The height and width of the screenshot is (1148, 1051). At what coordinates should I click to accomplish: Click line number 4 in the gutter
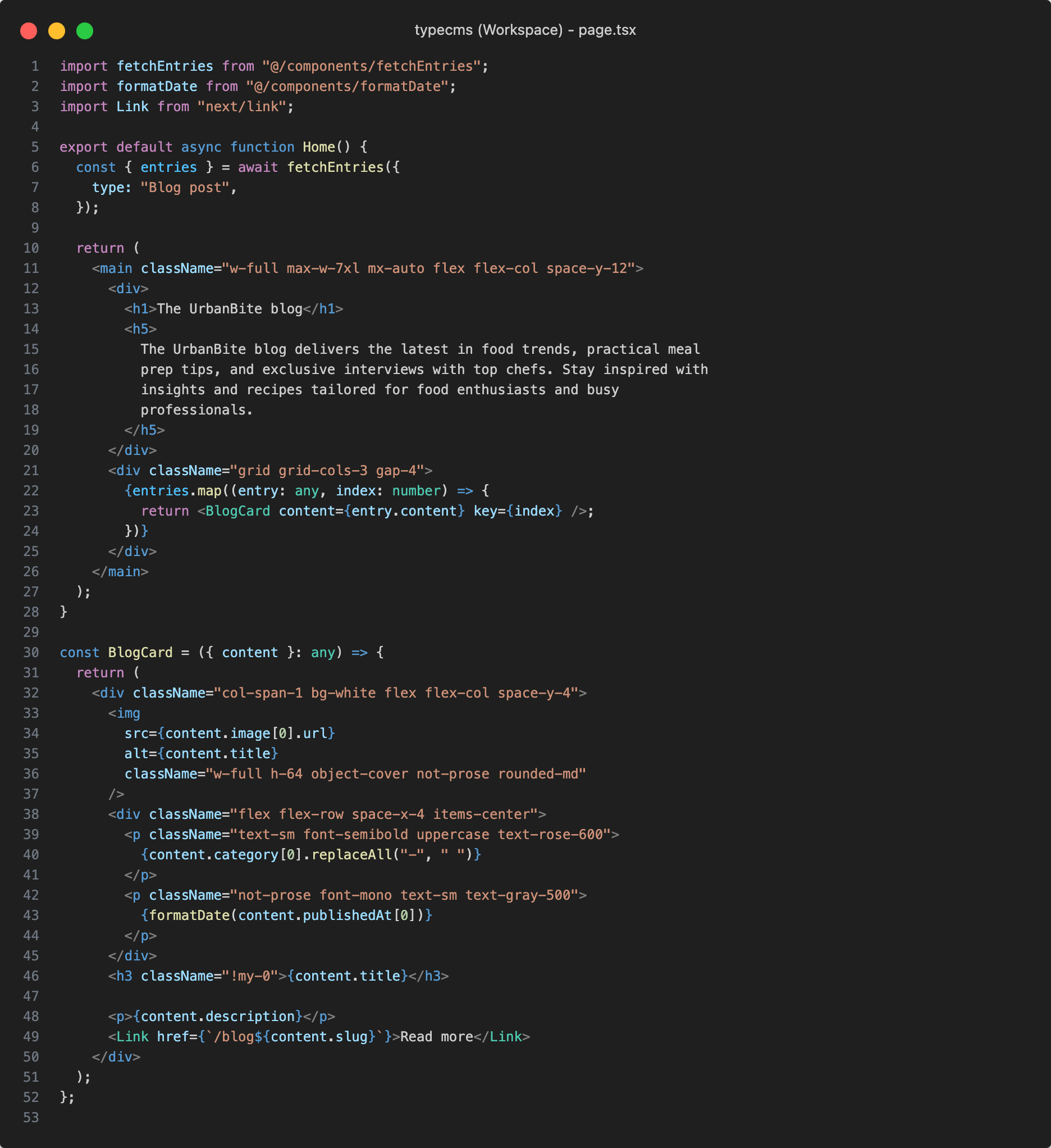pos(35,127)
